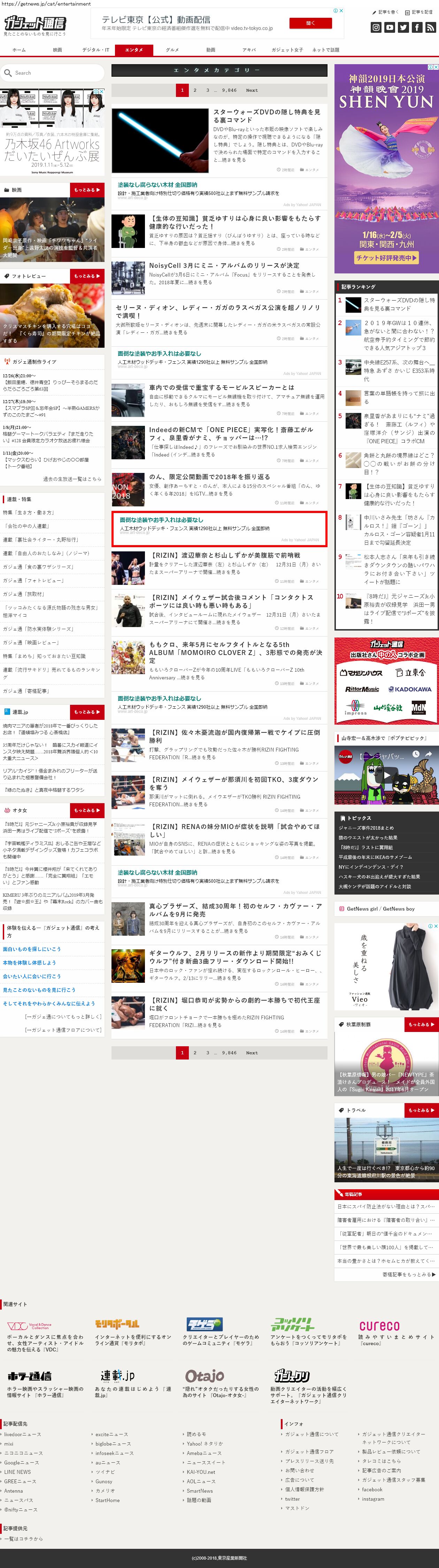Click the 記事を書く pencil link
This screenshot has width=439, height=1568.
(385, 12)
